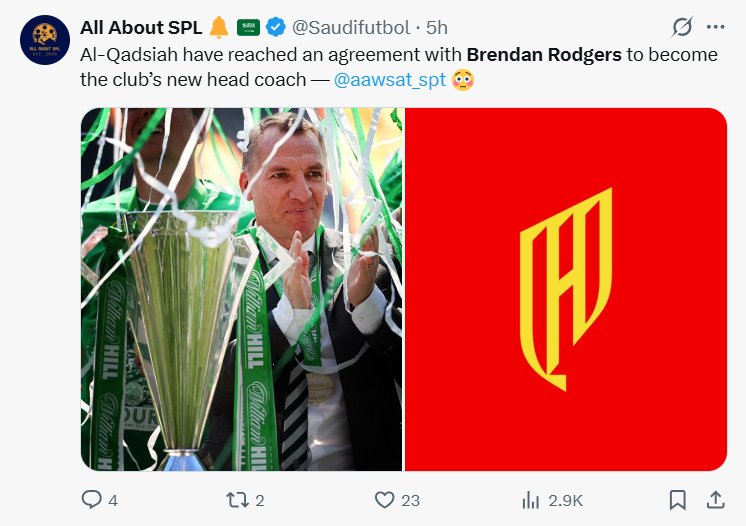Like the post with the heart

coord(384,499)
